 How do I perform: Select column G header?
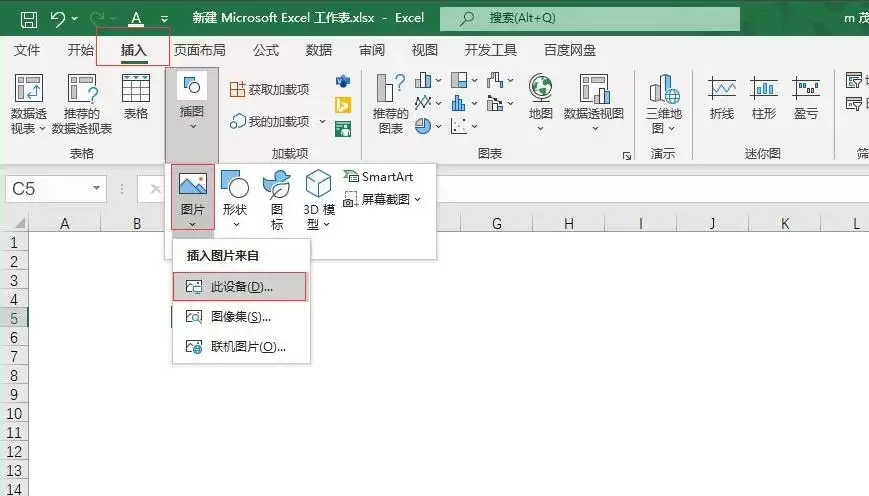click(497, 224)
